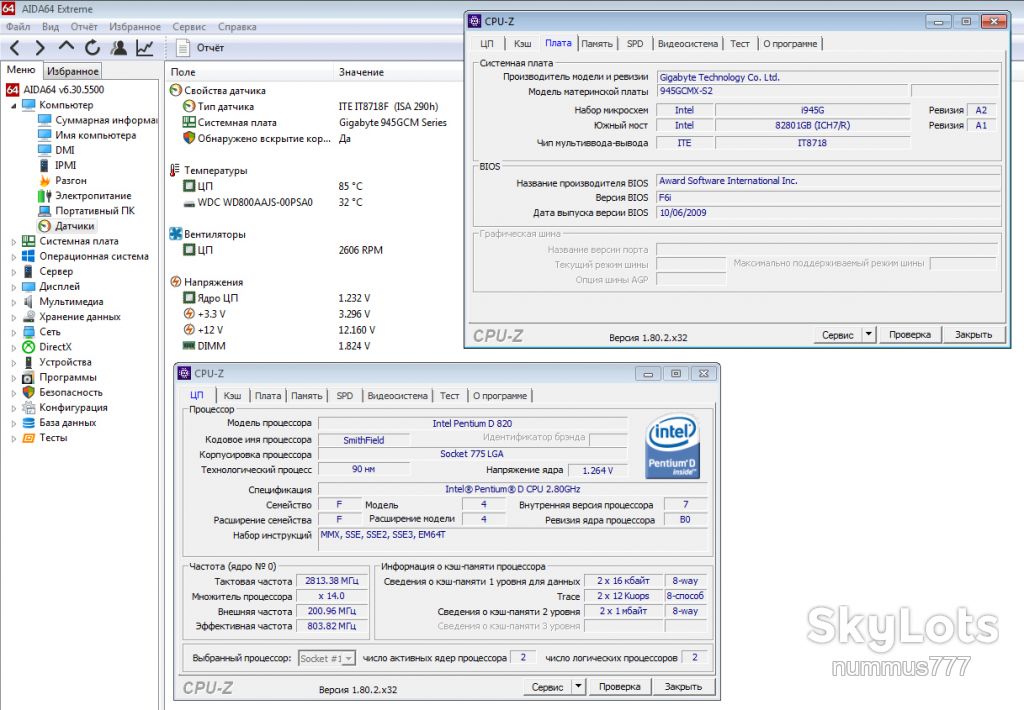Image resolution: width=1024 pixels, height=710 pixels.
Task: Open Портативный ПК tree item
Action: pyautogui.click(x=86, y=210)
